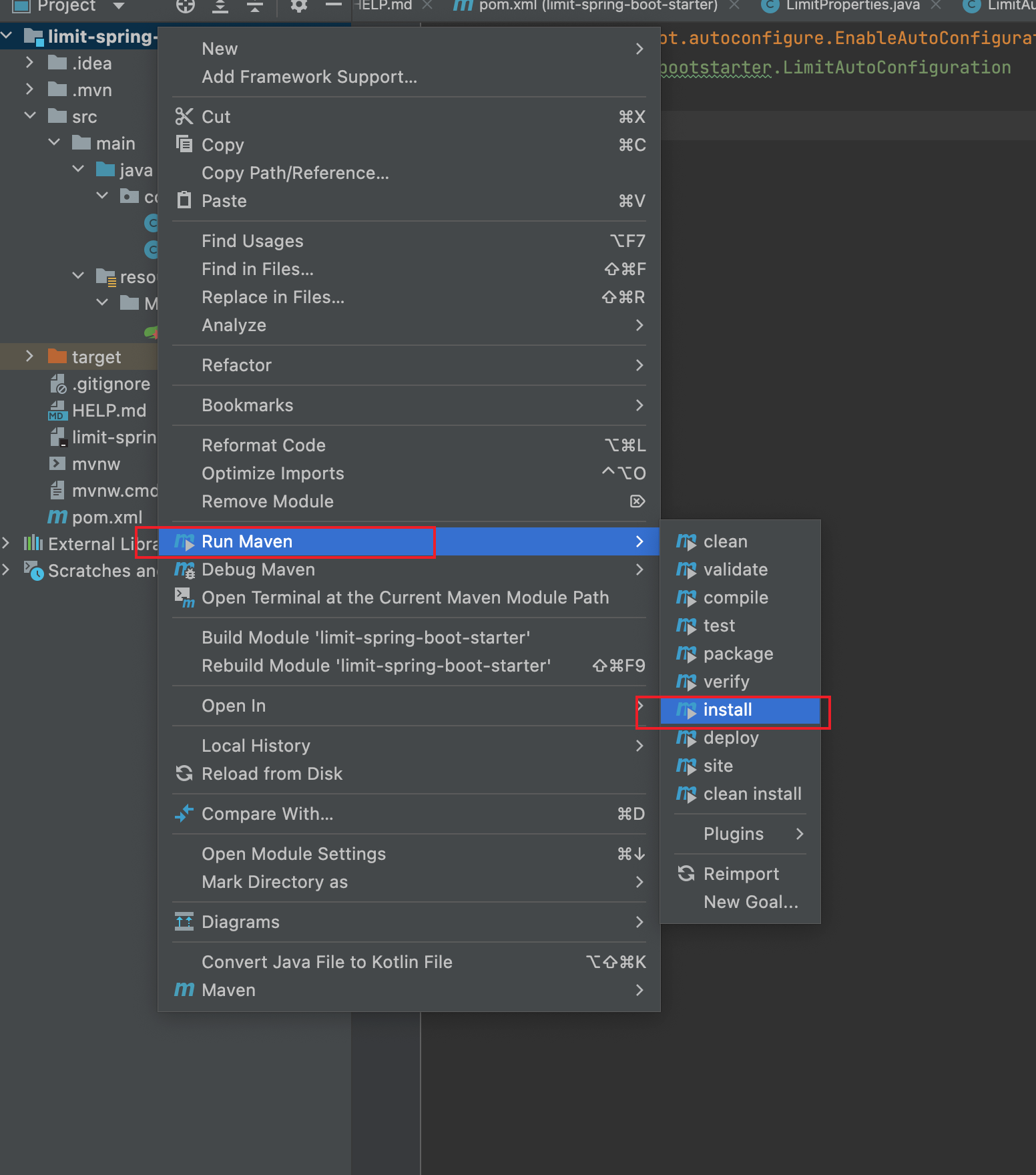This screenshot has width=1036, height=1175.
Task: Click the Hide panel minus icon
Action: click(334, 5)
